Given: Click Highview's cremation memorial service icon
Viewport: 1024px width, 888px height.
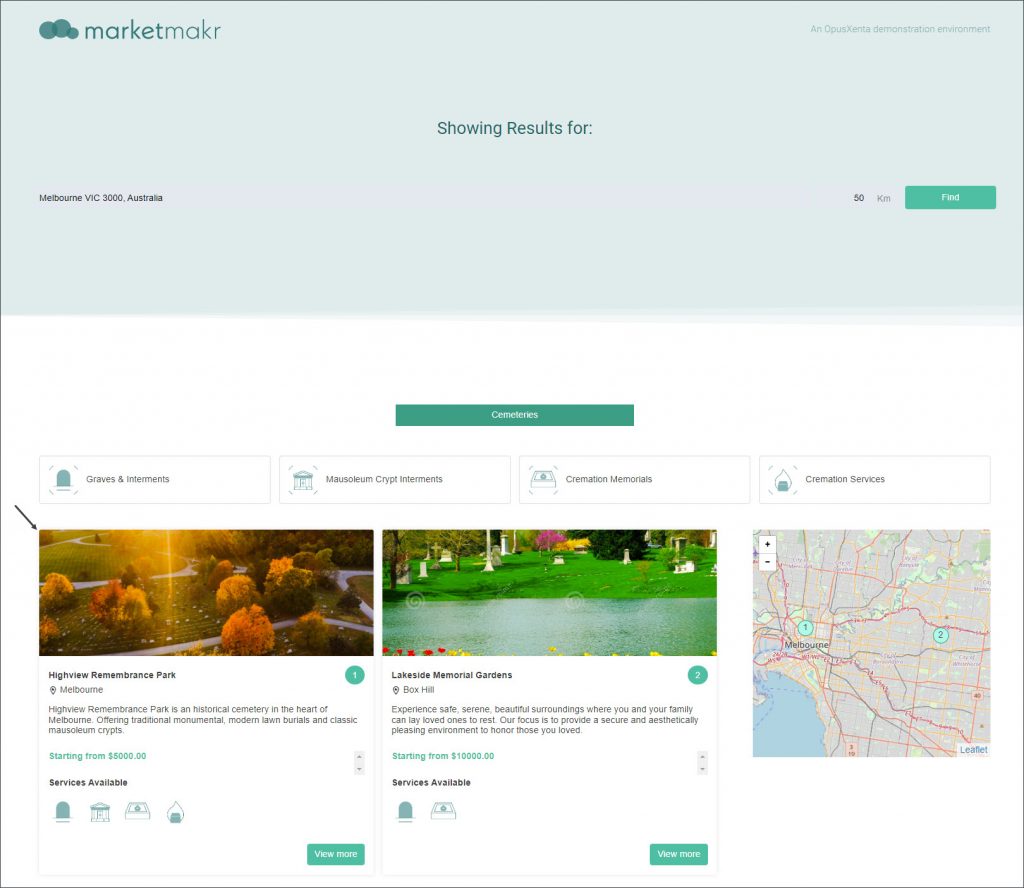Looking at the screenshot, I should click(x=137, y=810).
